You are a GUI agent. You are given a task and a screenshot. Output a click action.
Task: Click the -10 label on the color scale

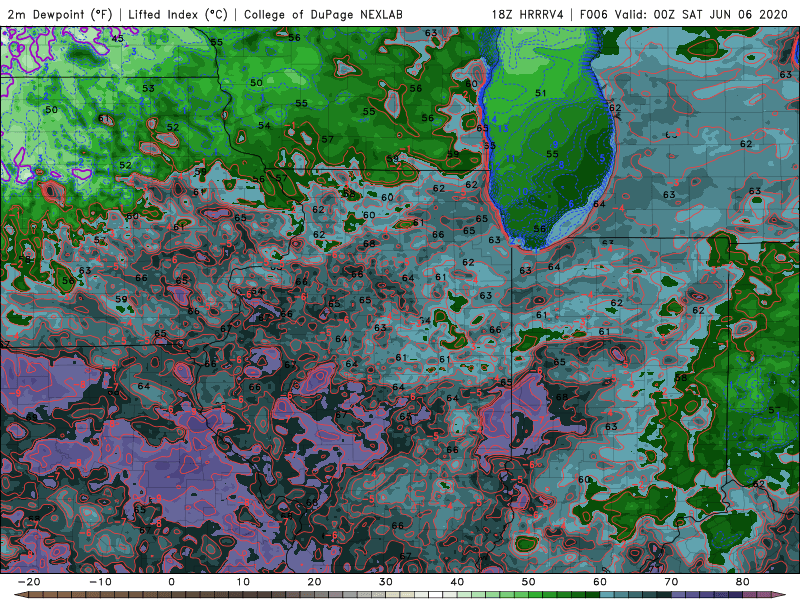99,582
